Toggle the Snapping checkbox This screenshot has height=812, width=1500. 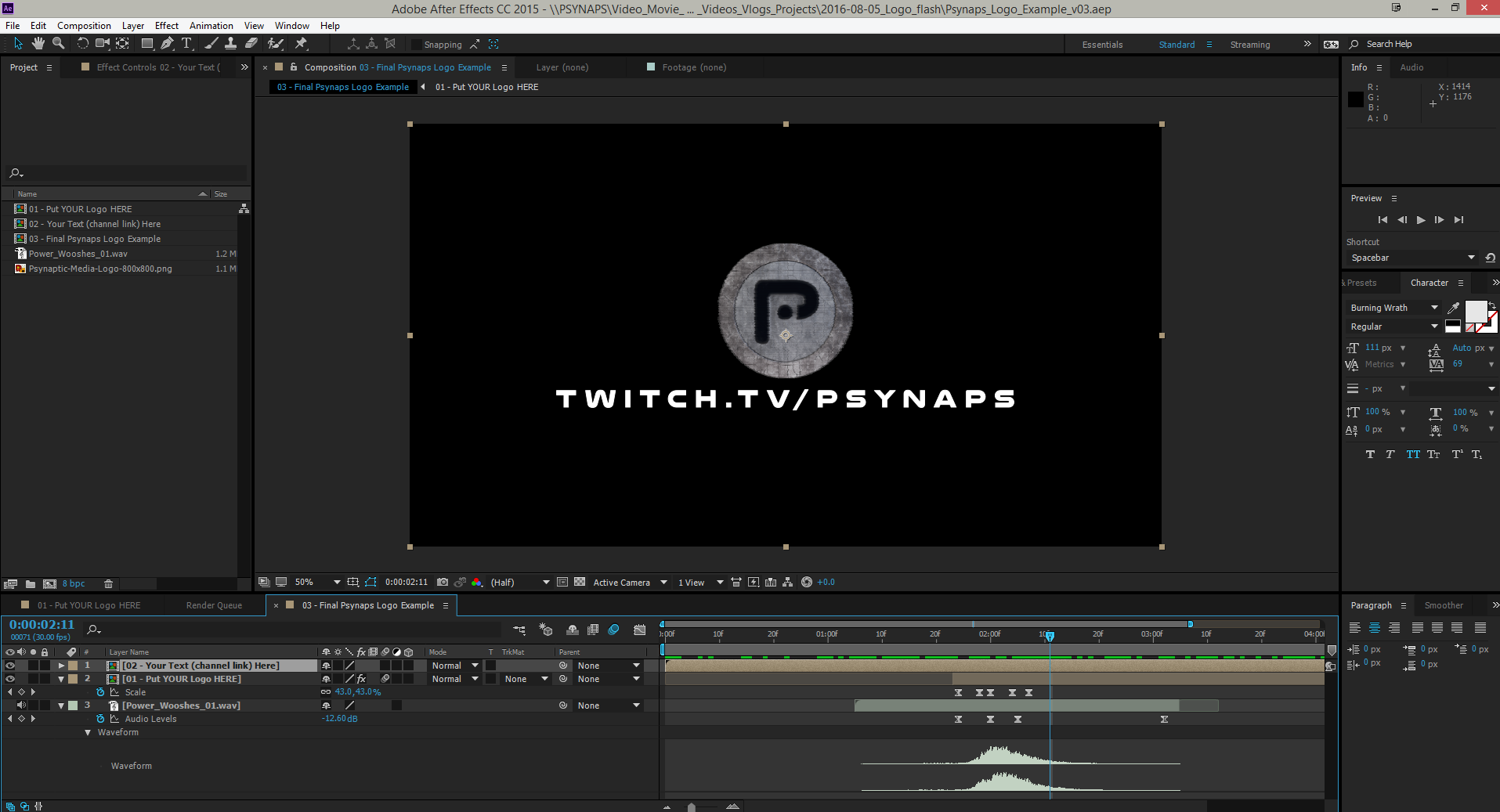[x=417, y=45]
